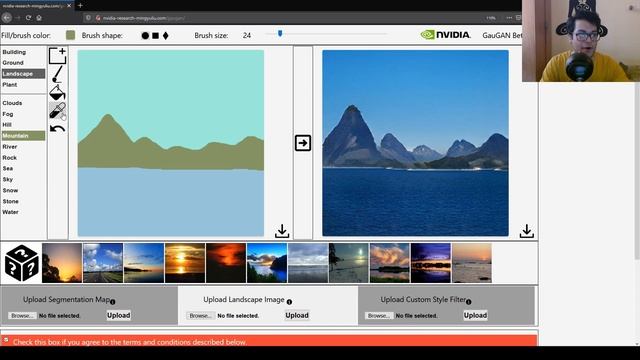Click the undo arrow icon
The image size is (640, 360).
coord(58,129)
